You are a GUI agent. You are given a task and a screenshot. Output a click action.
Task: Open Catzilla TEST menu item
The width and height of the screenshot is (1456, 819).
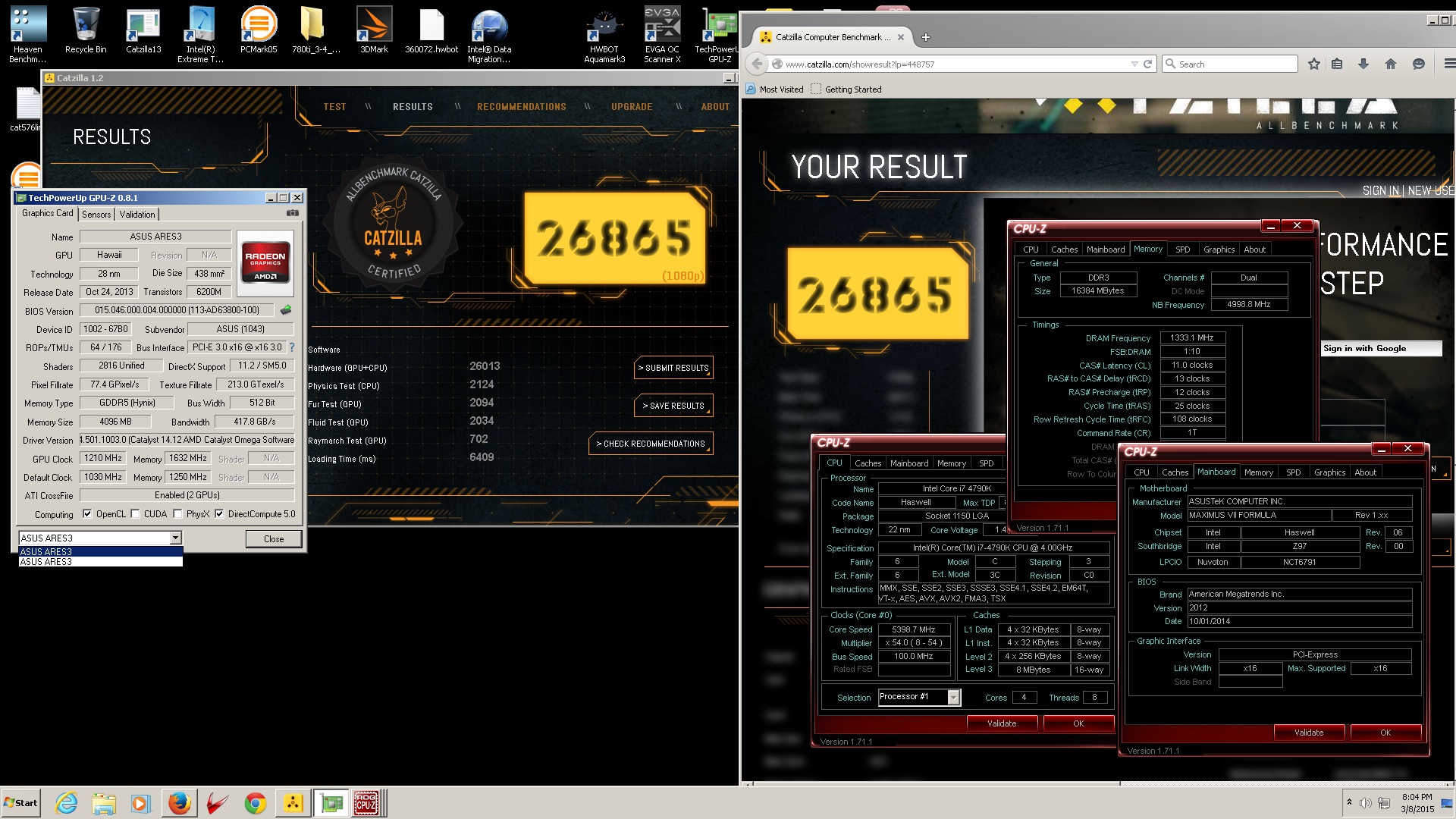(334, 107)
